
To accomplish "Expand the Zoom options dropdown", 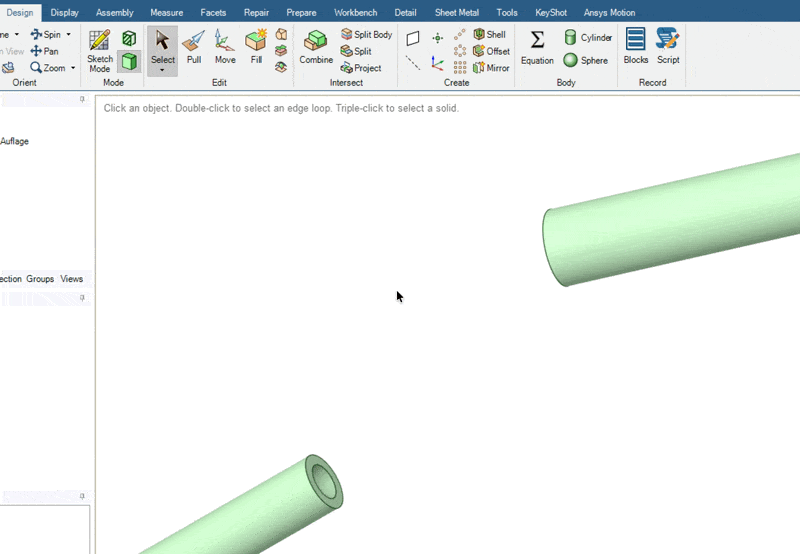I will pos(73,68).
